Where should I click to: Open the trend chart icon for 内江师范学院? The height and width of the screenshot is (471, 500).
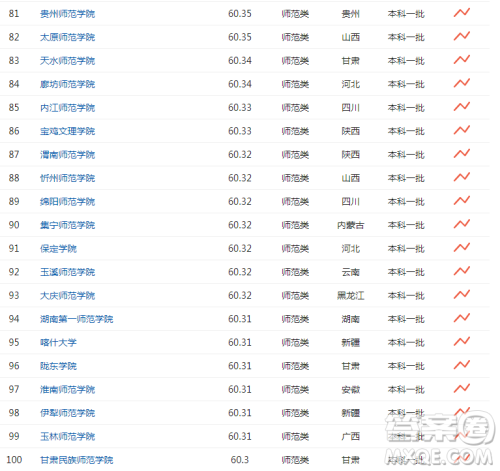click(462, 107)
